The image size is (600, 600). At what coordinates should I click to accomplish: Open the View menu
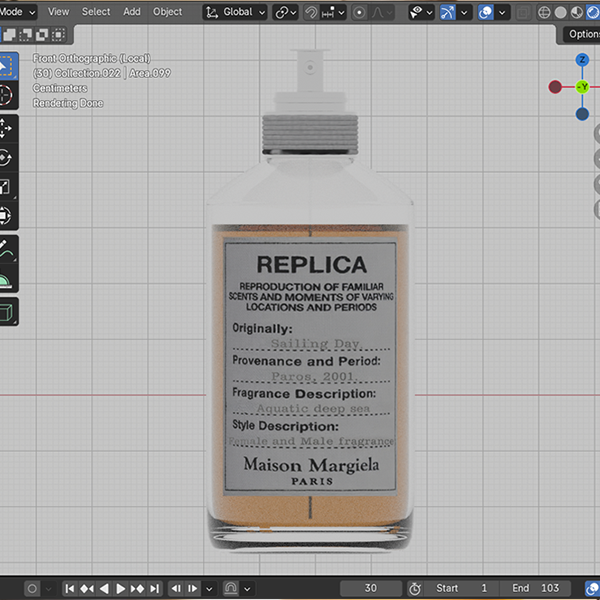[x=59, y=12]
